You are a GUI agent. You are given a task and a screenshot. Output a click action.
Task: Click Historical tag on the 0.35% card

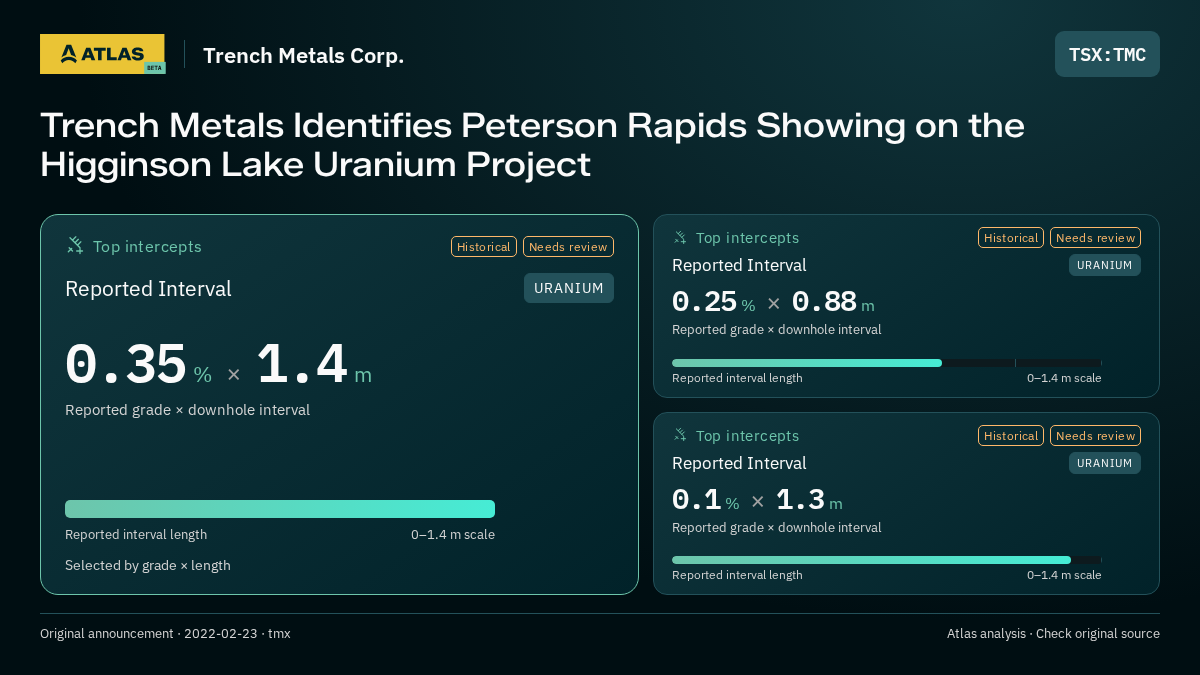pos(484,247)
